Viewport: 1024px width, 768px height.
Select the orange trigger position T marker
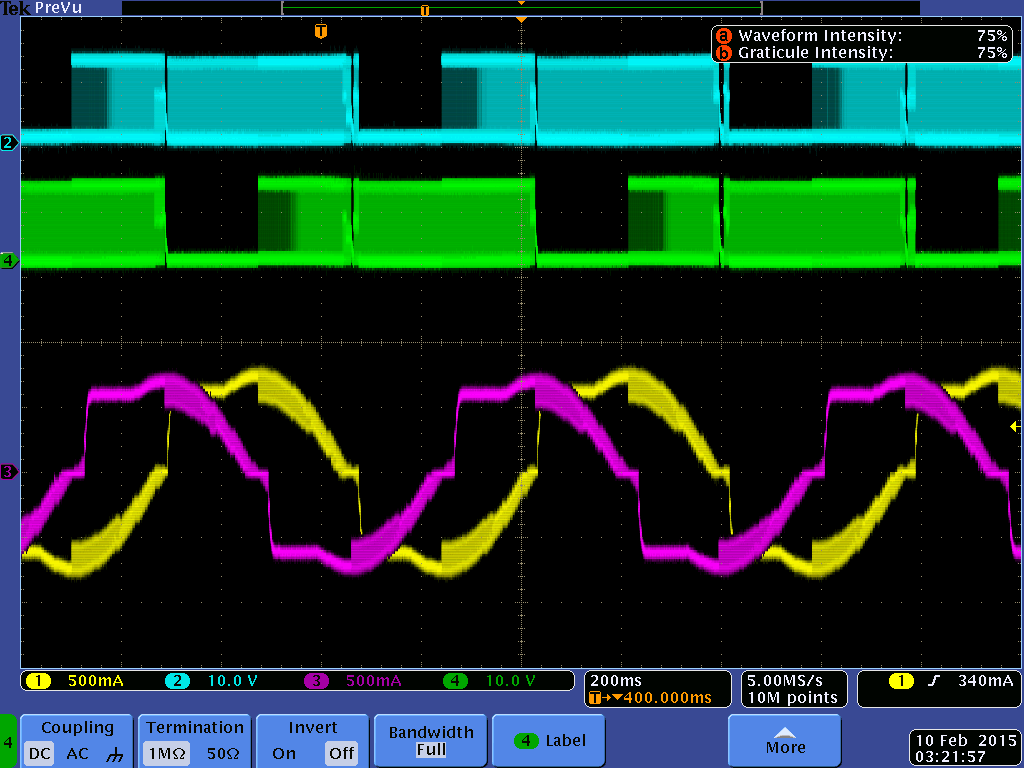[x=320, y=31]
